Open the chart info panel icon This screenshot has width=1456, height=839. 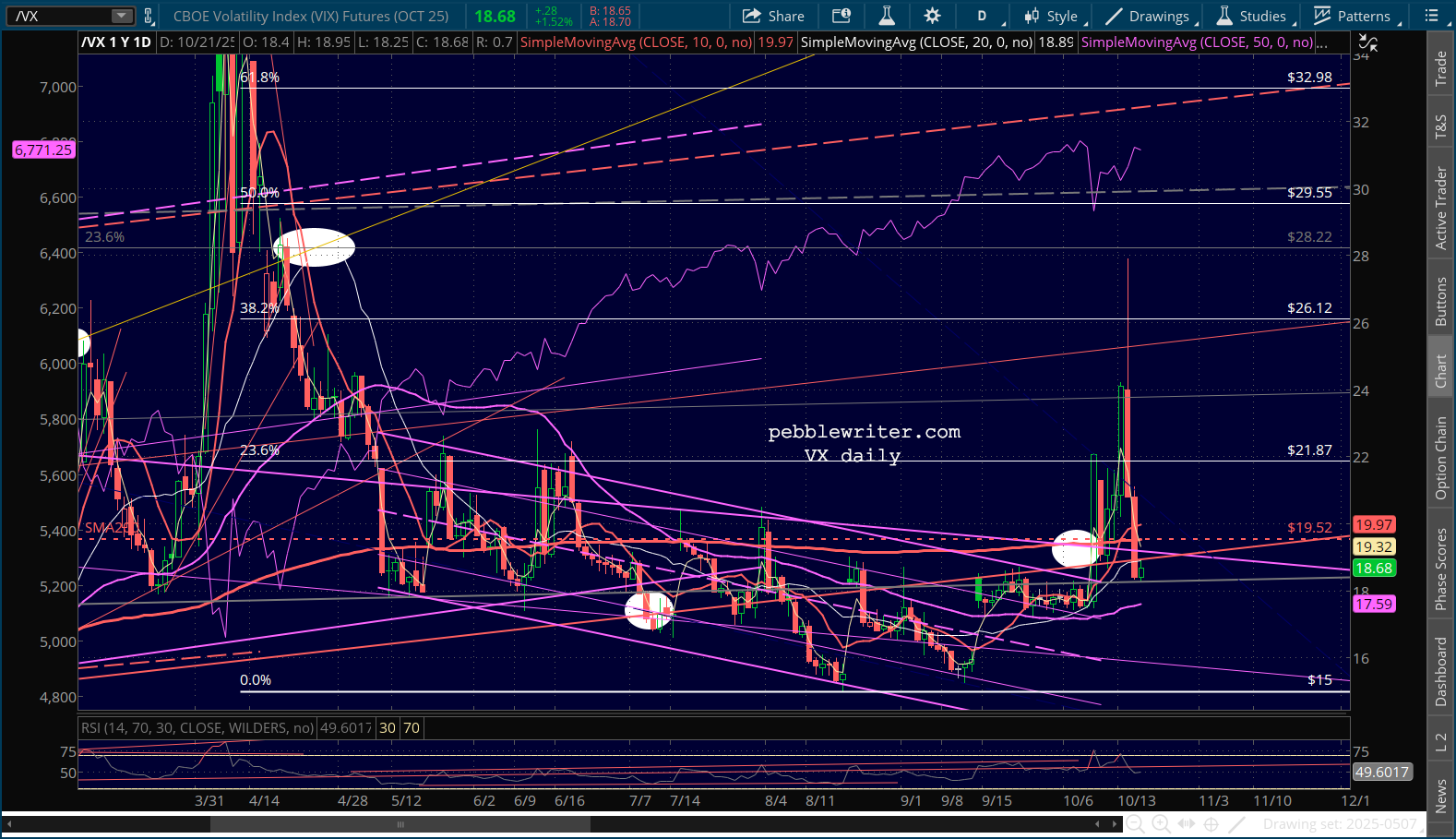pos(841,16)
